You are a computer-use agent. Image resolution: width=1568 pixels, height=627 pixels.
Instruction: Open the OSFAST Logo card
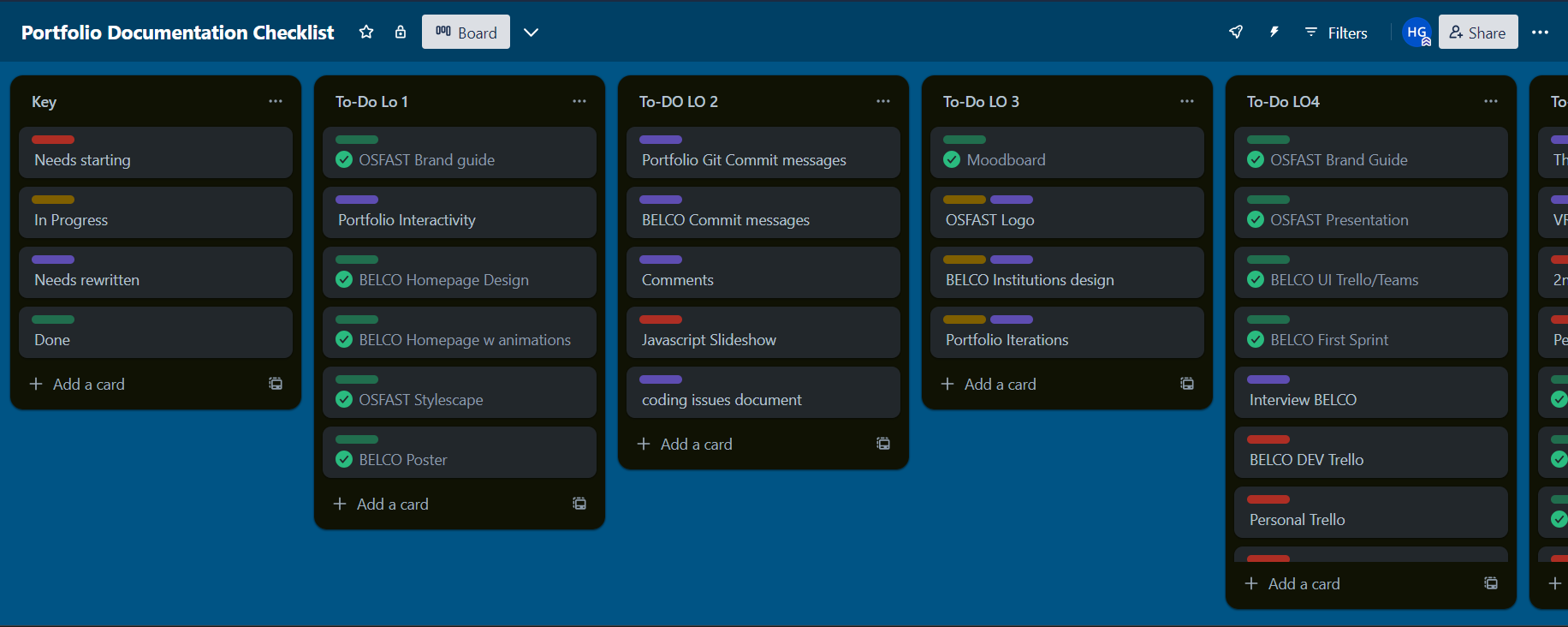[1067, 212]
